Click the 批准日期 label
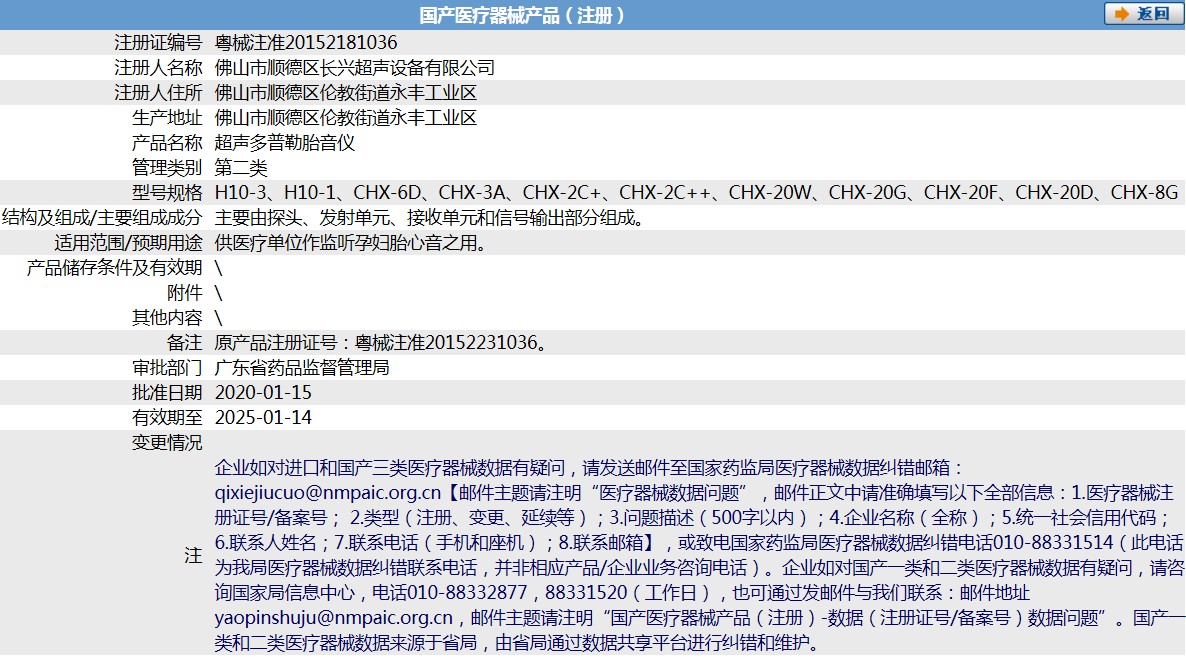The width and height of the screenshot is (1186, 658). [x=167, y=393]
